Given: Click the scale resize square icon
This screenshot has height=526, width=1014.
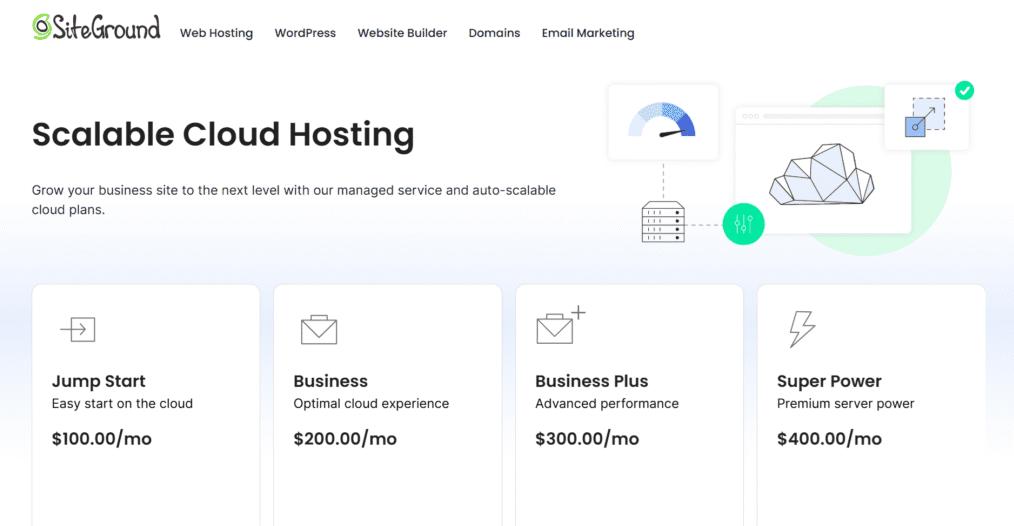Looking at the screenshot, I should pyautogui.click(x=925, y=117).
